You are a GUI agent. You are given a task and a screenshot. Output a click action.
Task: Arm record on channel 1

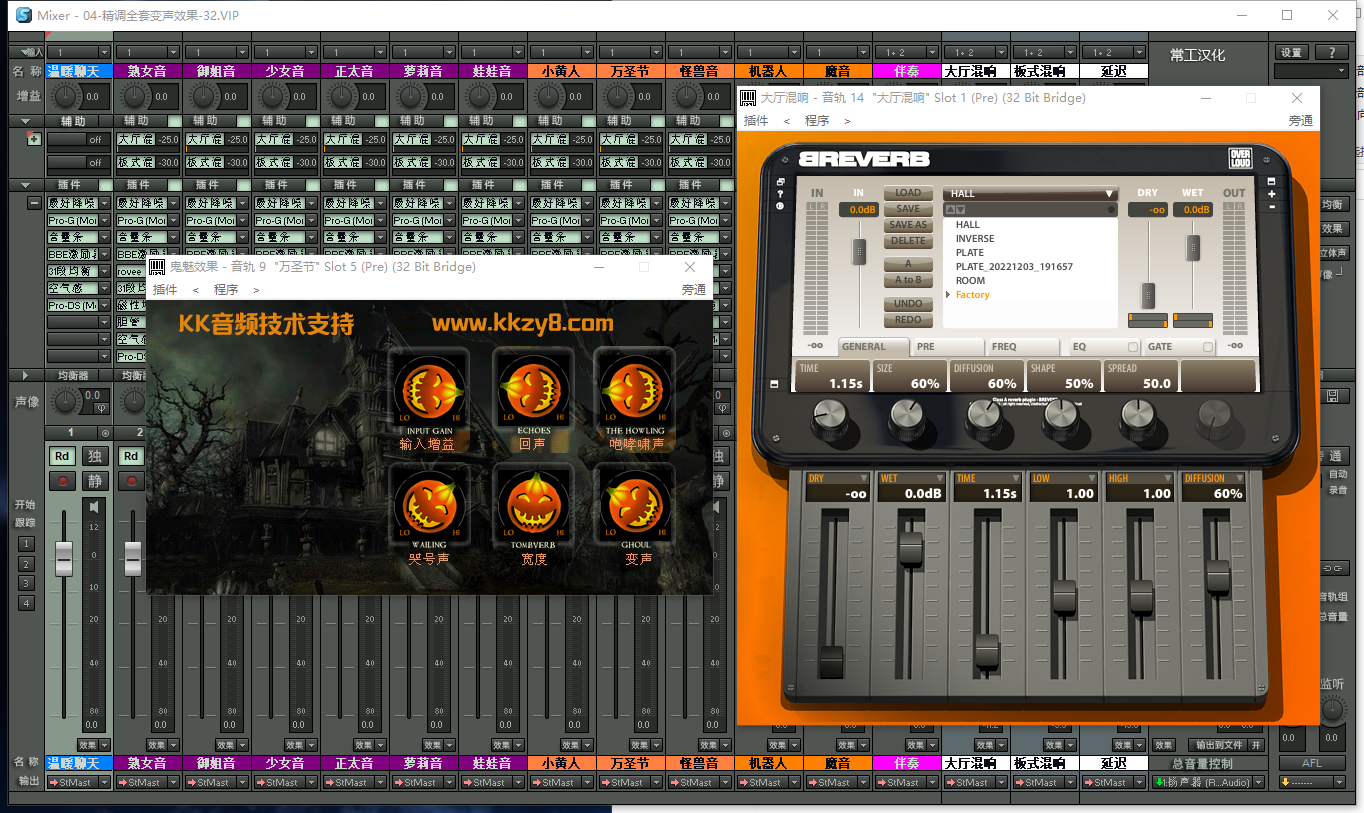pos(63,481)
